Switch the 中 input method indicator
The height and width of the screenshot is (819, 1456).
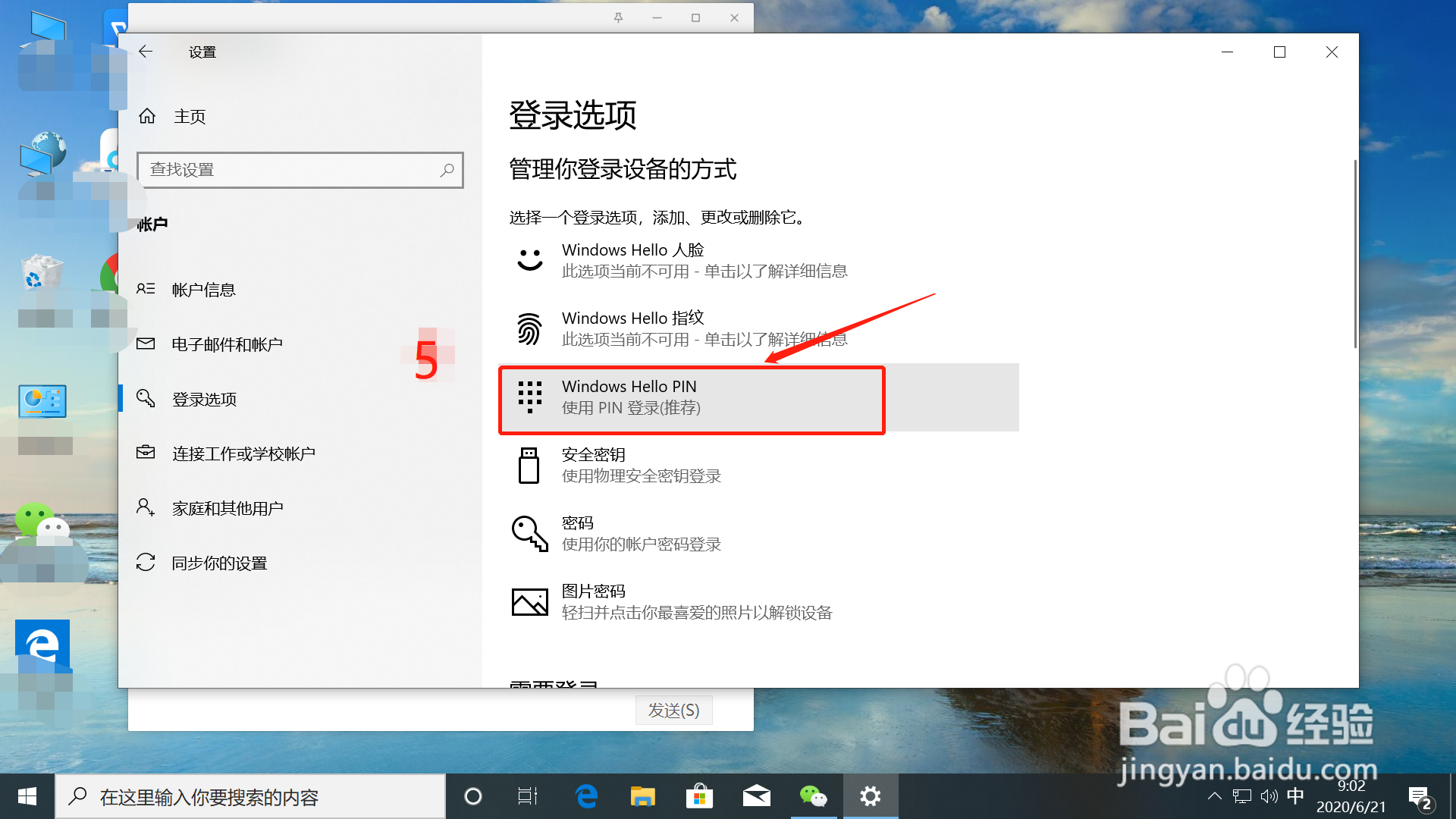pyautogui.click(x=1295, y=796)
